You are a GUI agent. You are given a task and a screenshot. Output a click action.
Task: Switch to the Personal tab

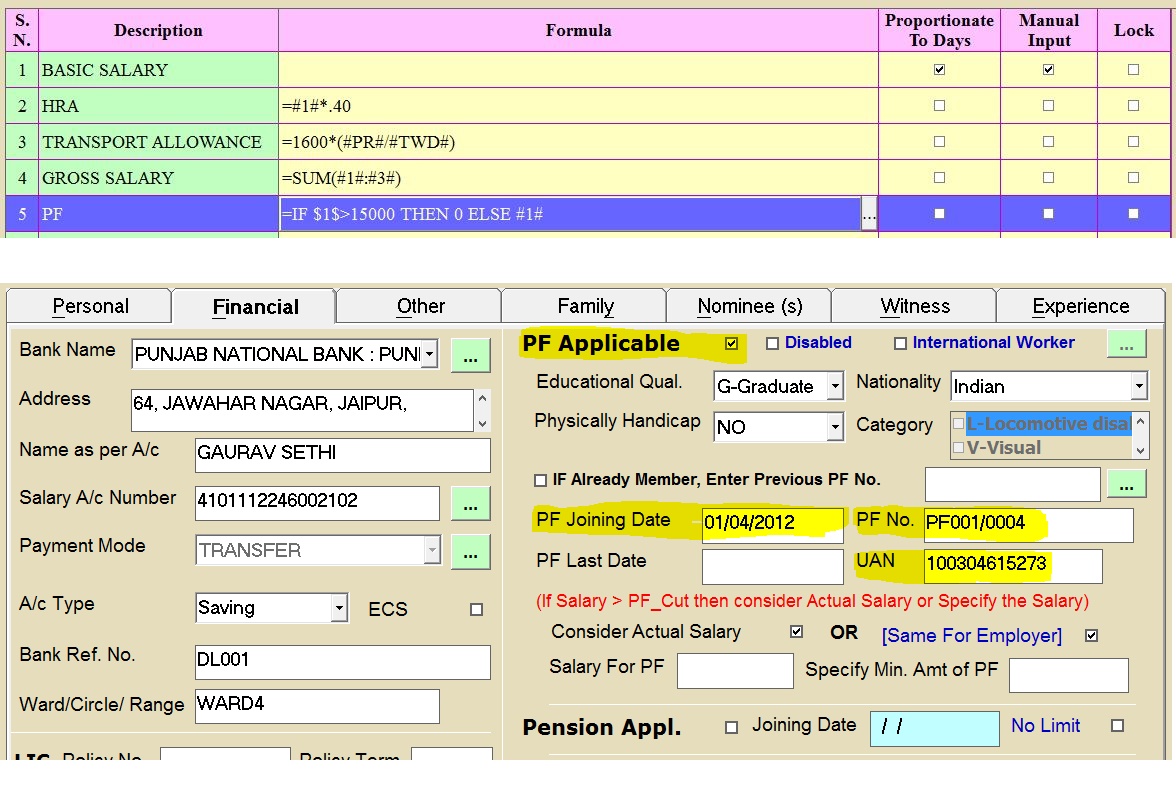(x=90, y=306)
